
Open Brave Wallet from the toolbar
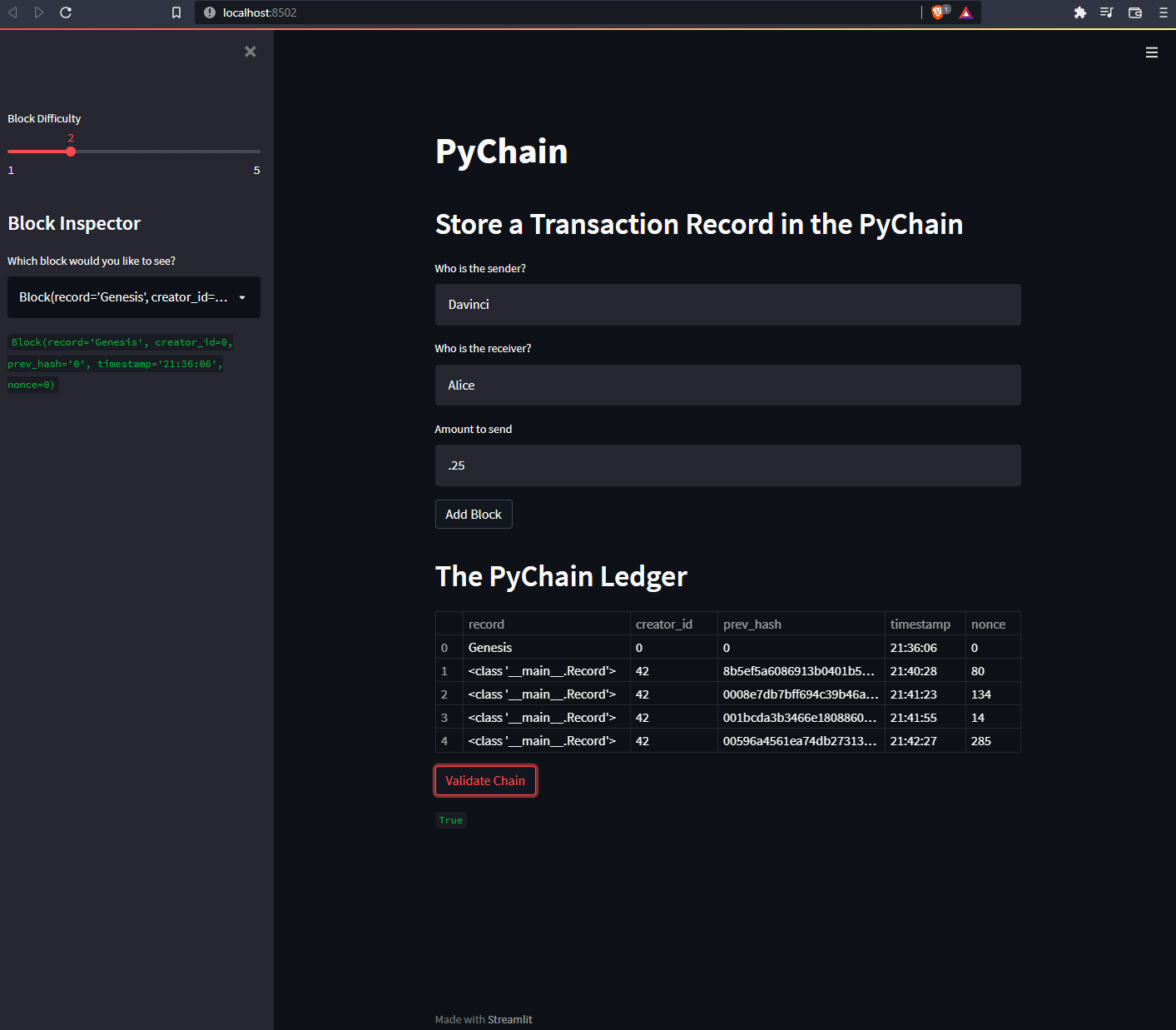[x=1134, y=13]
